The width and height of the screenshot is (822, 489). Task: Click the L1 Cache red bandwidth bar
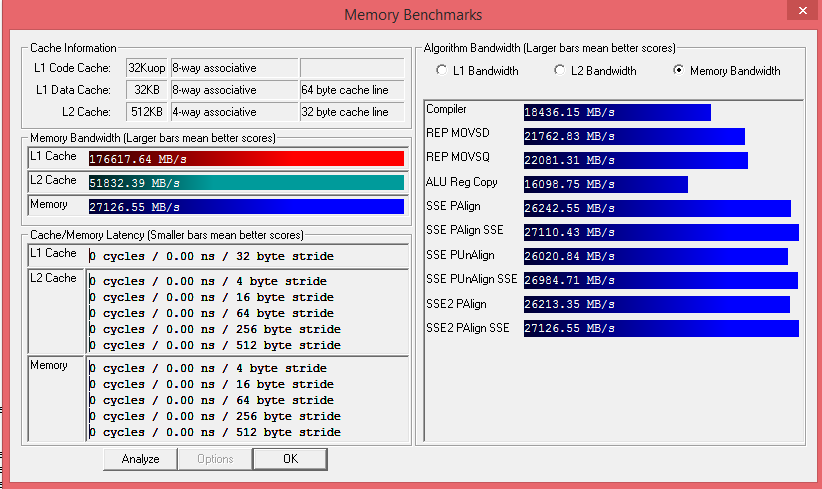point(246,159)
